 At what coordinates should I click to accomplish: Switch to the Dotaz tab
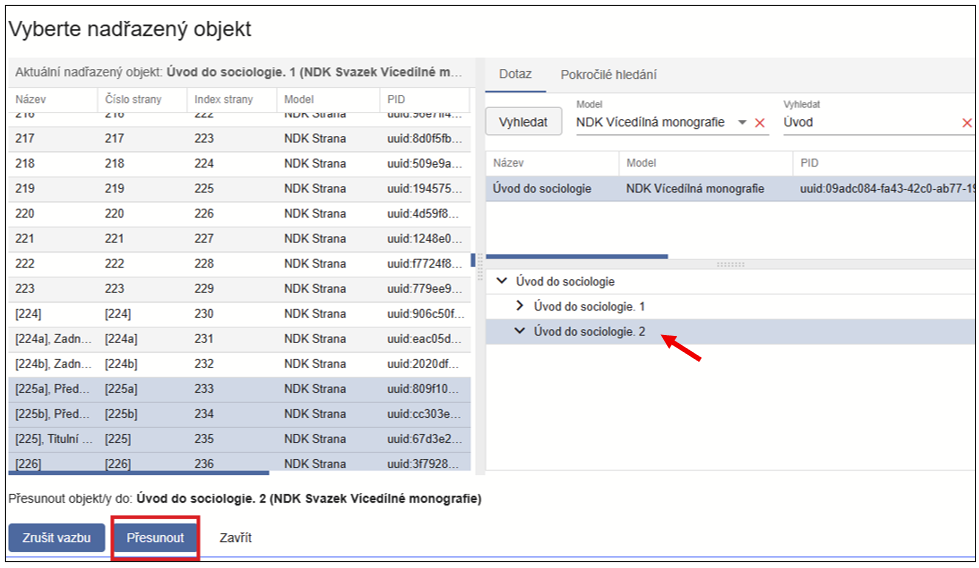(x=515, y=75)
